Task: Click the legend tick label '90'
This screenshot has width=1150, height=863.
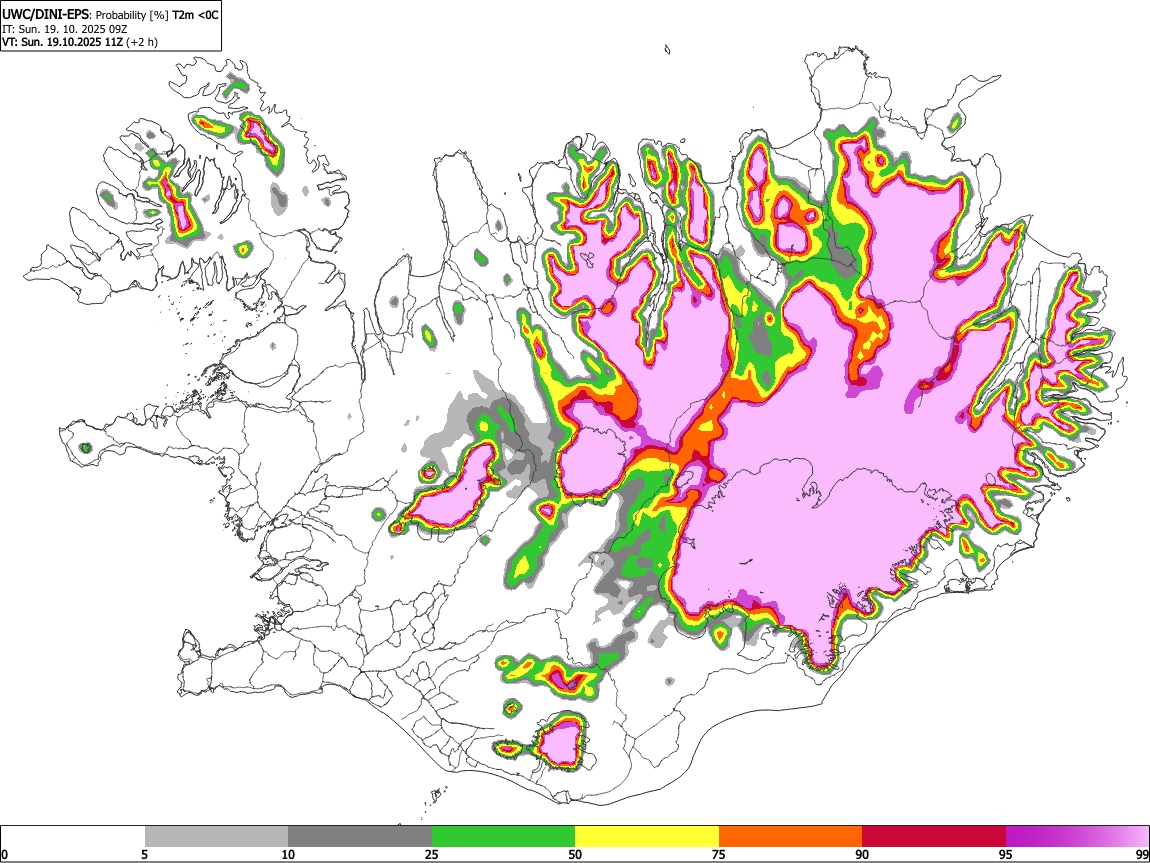Action: pyautogui.click(x=862, y=855)
